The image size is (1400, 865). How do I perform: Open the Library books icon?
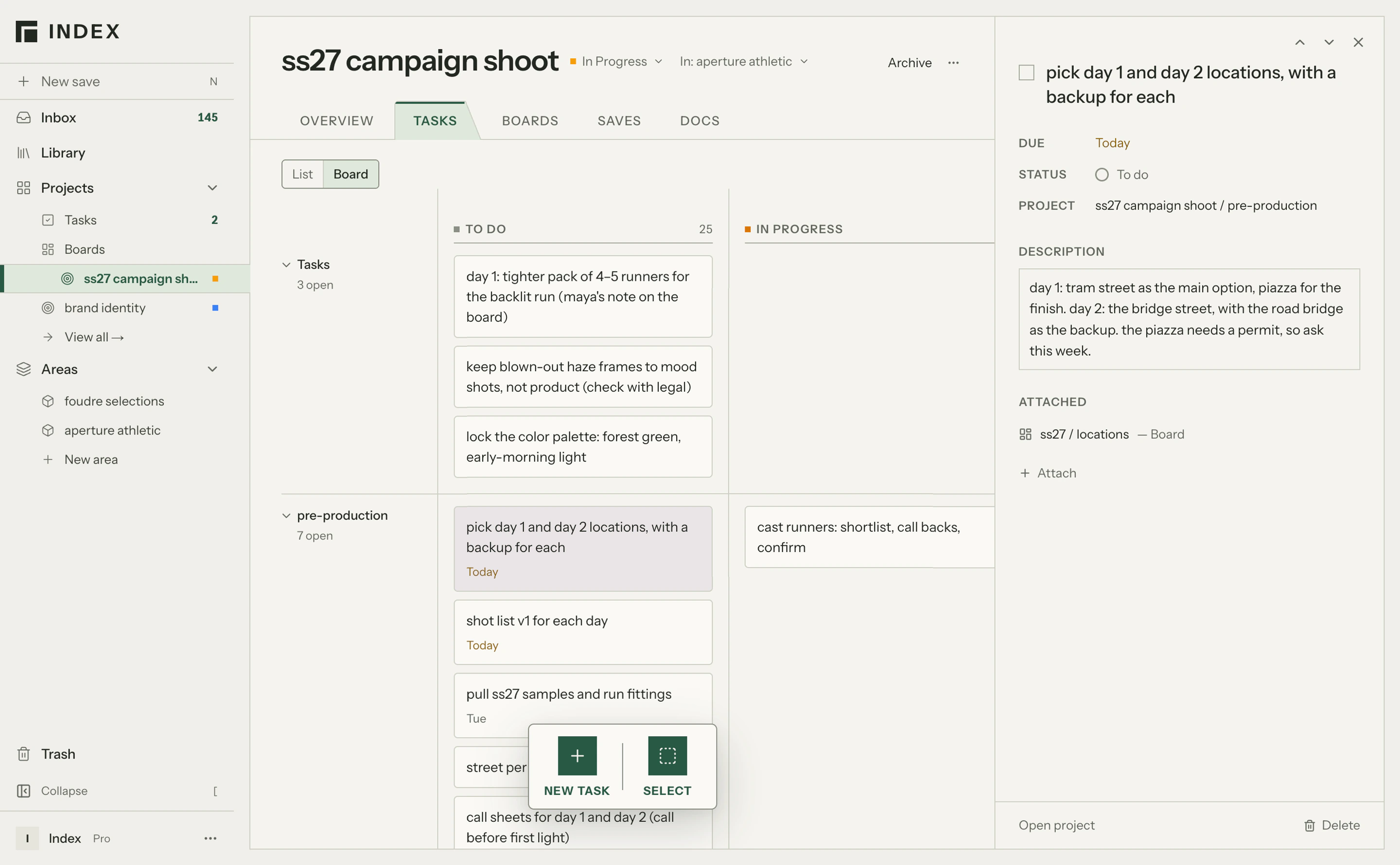tap(23, 153)
